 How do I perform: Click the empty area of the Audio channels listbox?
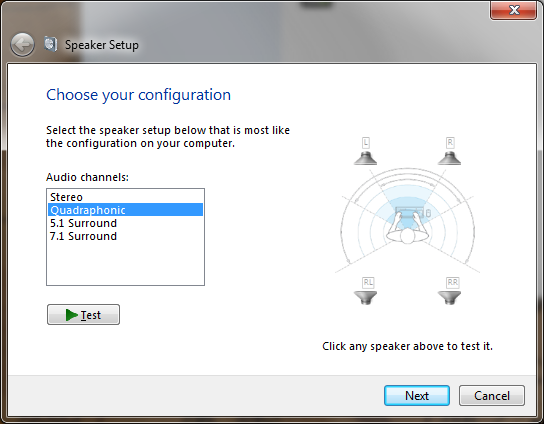(125, 264)
